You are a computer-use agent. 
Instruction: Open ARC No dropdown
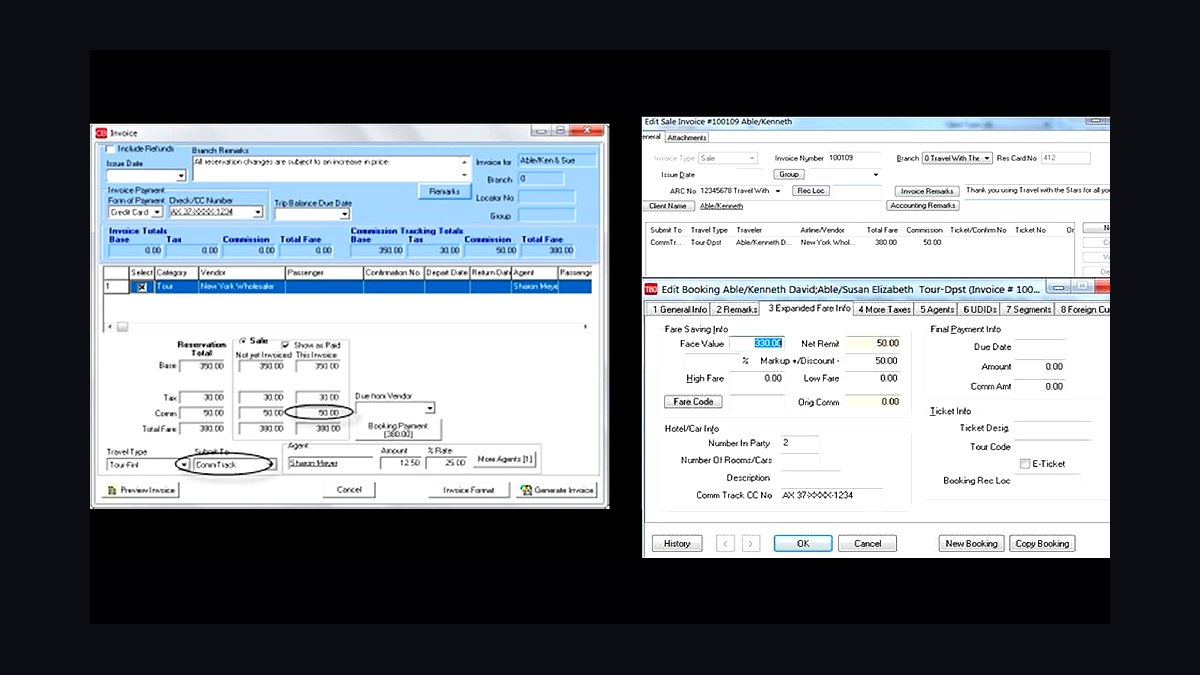[x=778, y=191]
